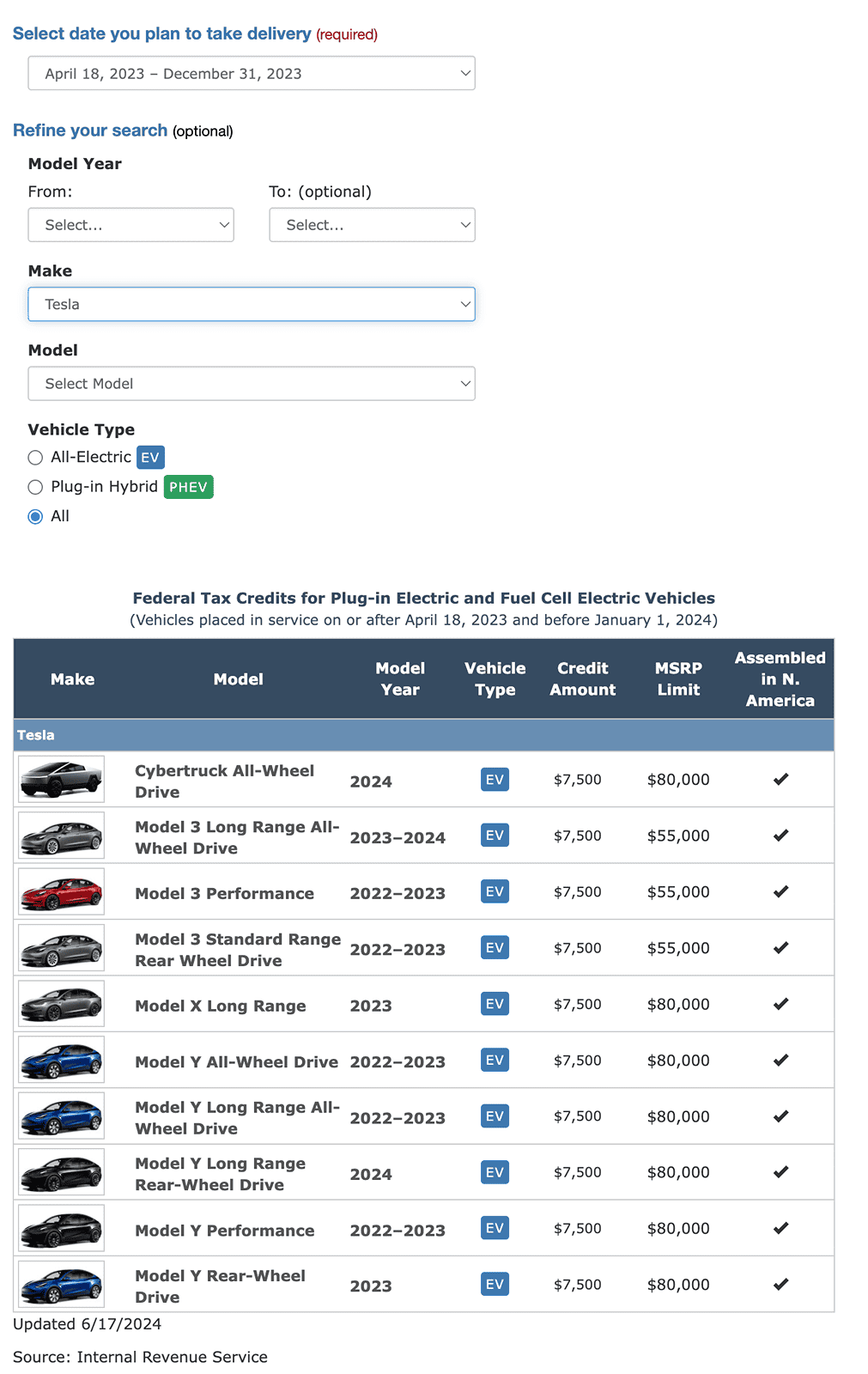Open the delivery date dropdown

[x=252, y=74]
